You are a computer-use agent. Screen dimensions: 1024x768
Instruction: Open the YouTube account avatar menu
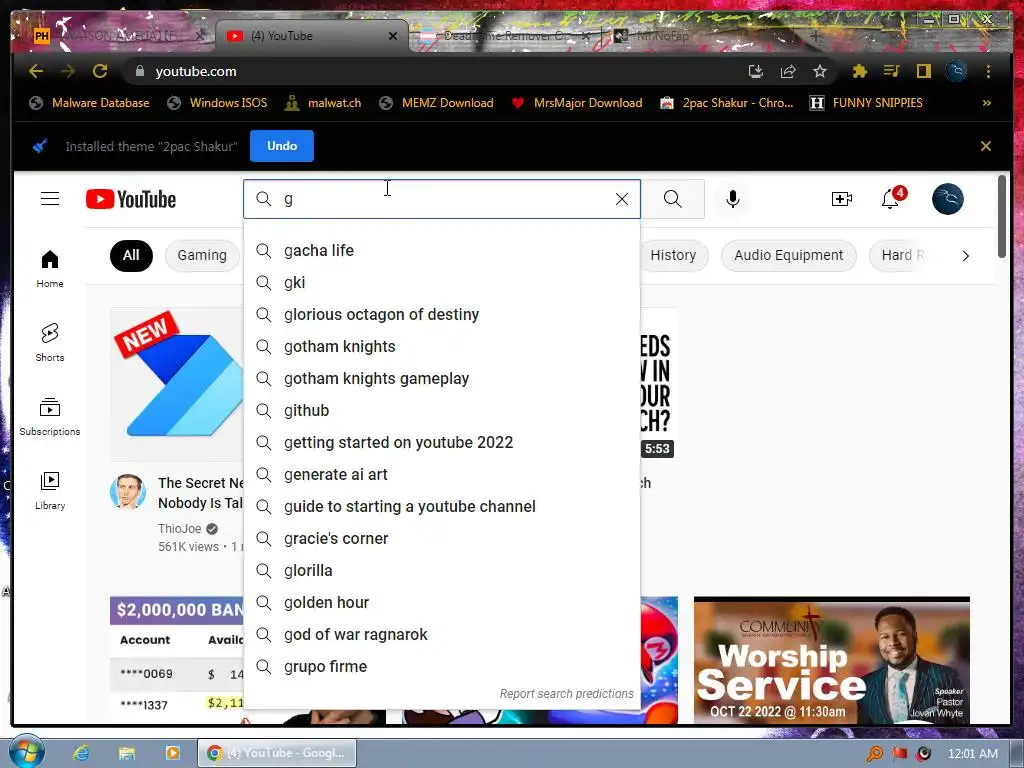coord(948,199)
